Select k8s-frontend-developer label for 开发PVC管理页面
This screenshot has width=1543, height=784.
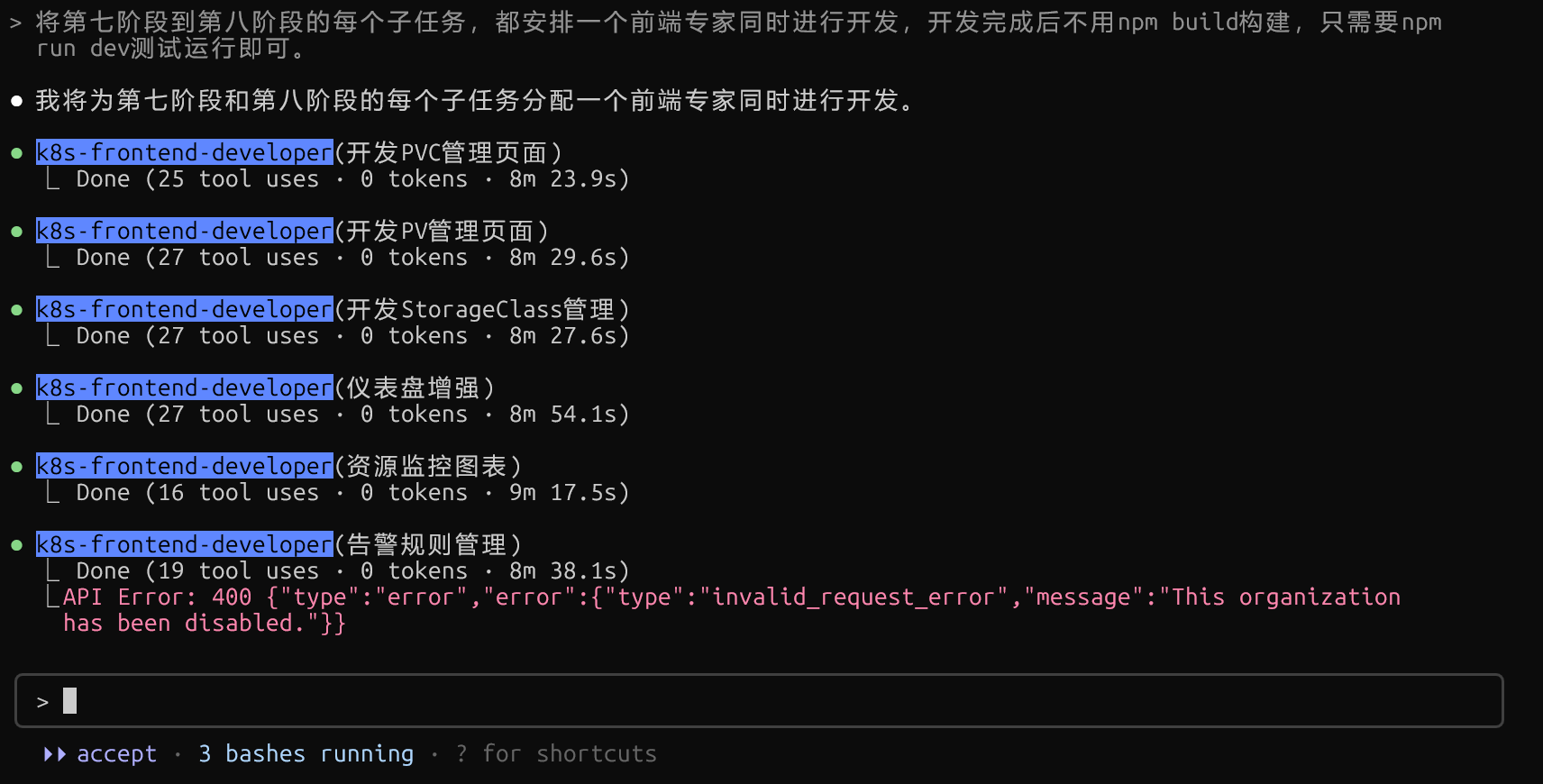pos(185,152)
